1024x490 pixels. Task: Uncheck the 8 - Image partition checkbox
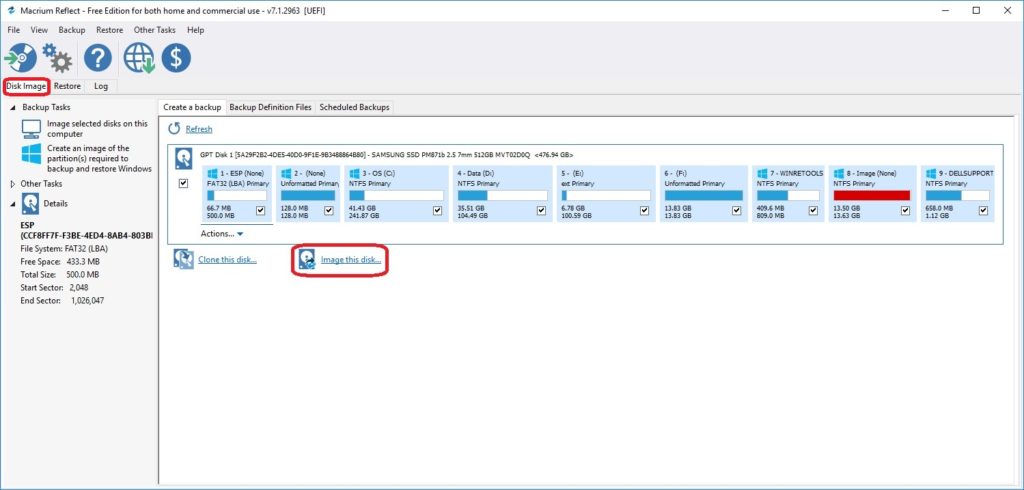click(x=905, y=210)
